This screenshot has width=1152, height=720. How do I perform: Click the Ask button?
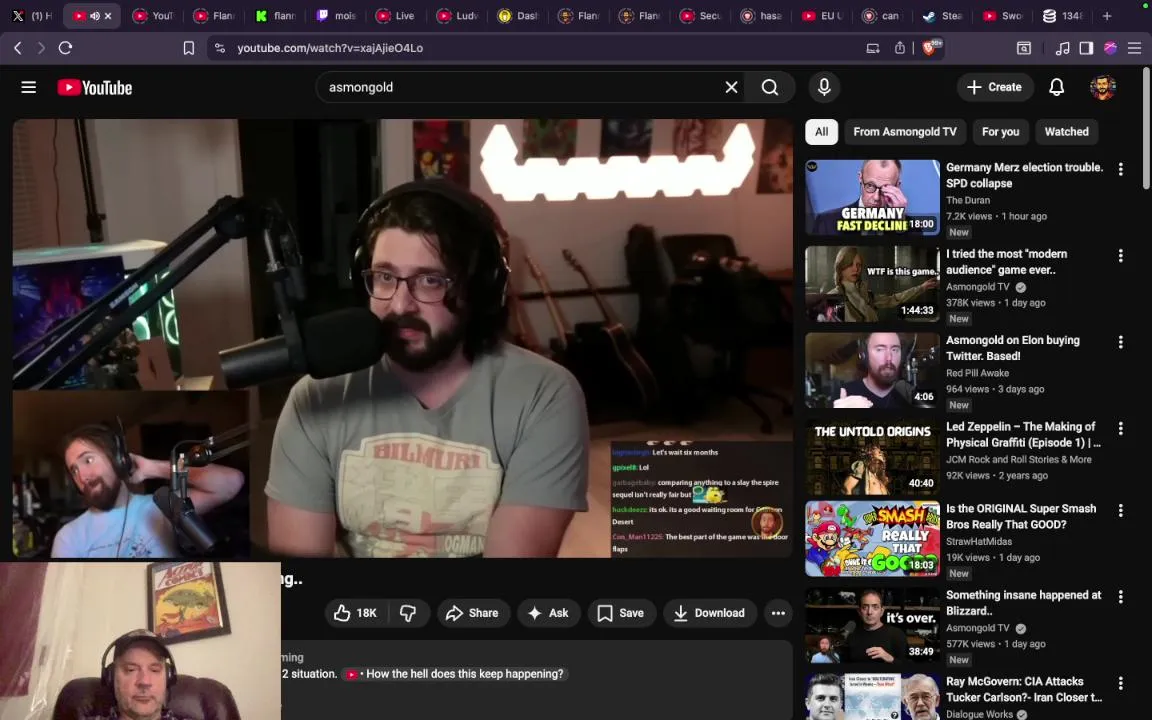pyautogui.click(x=549, y=613)
